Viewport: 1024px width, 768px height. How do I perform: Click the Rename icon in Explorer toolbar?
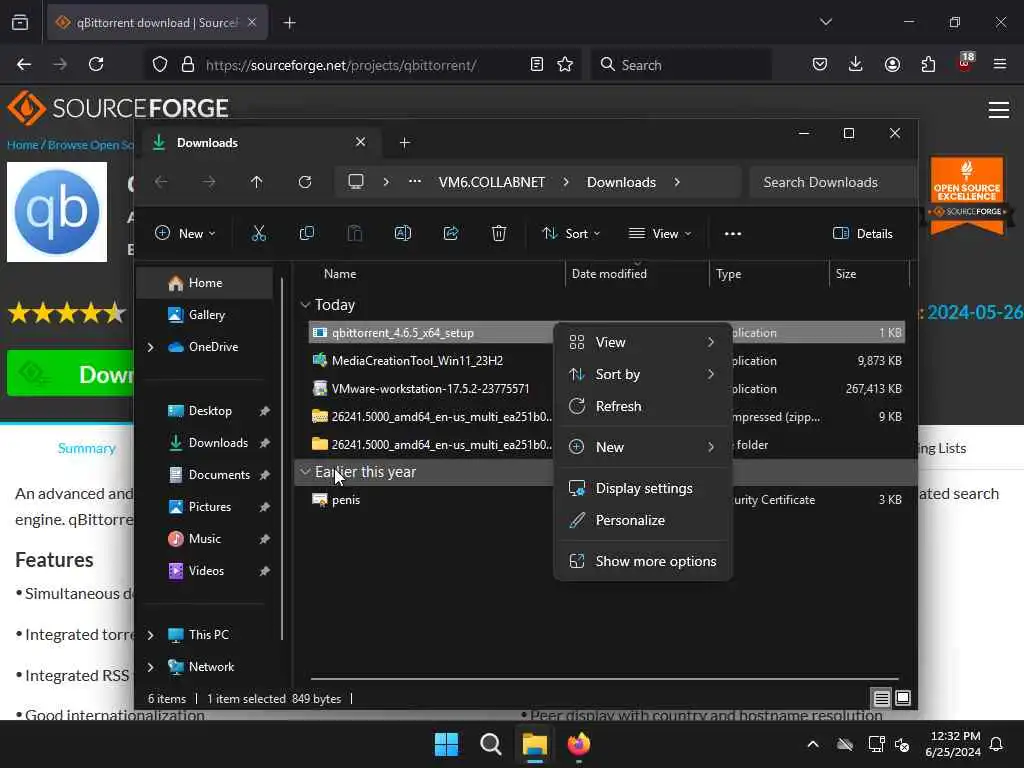click(403, 233)
